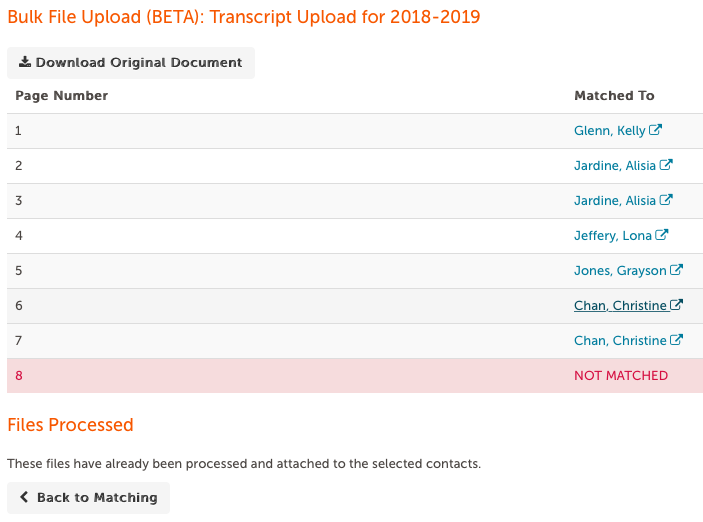
Task: Click external link icon beside Glenn, Kelly
Action: (655, 130)
